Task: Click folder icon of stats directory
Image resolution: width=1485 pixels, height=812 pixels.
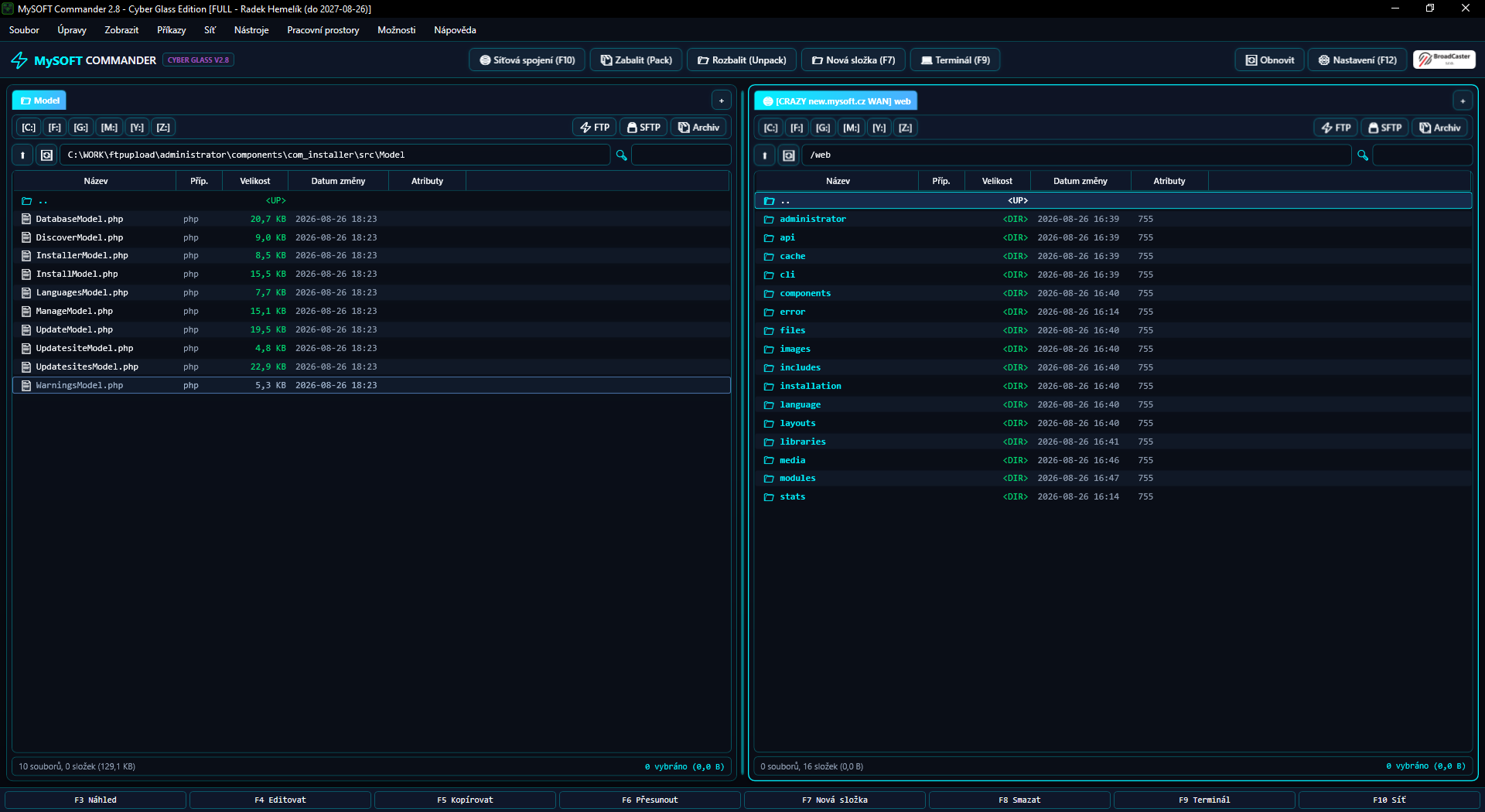Action: (x=769, y=497)
